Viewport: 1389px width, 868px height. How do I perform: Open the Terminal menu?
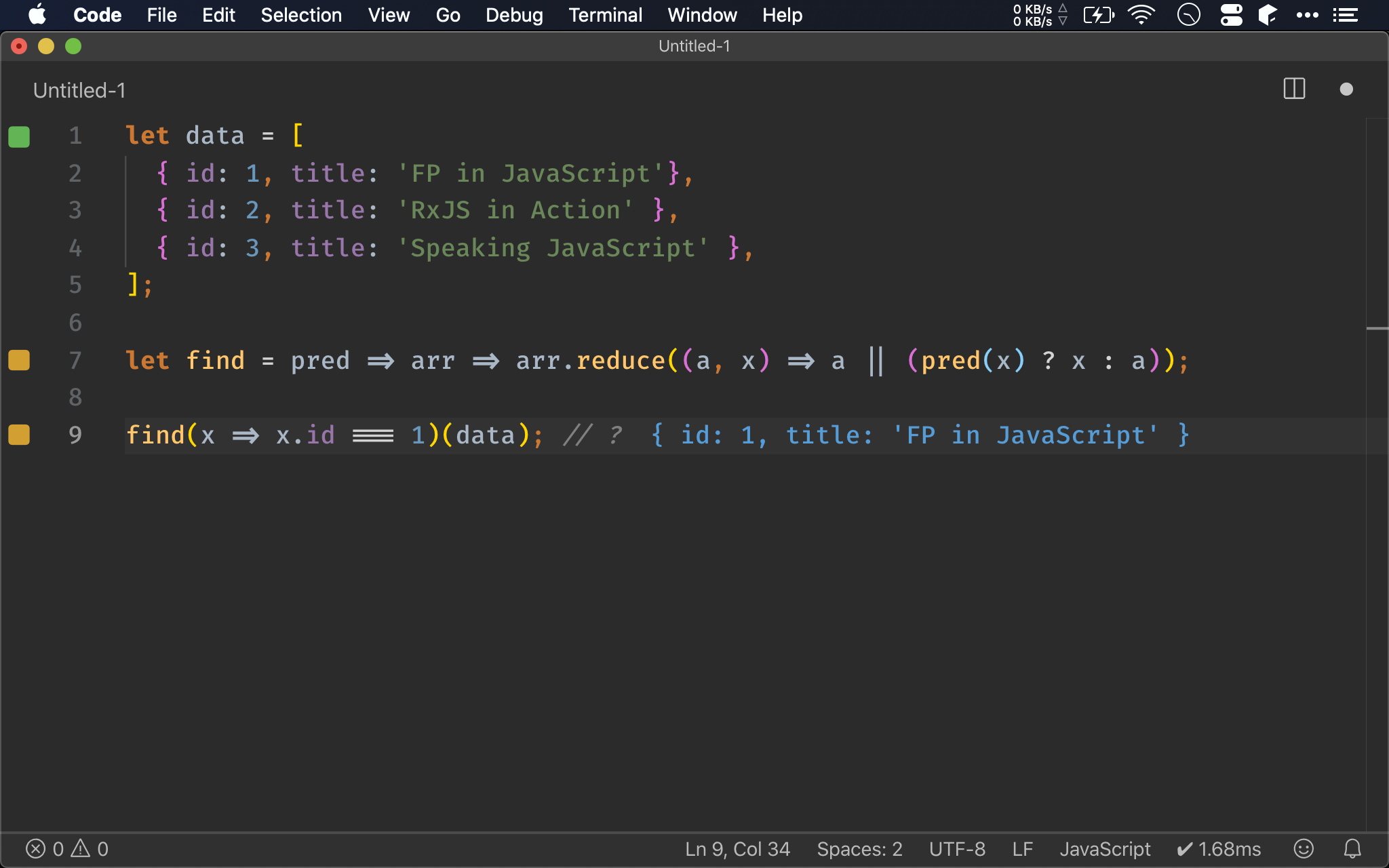[605, 15]
